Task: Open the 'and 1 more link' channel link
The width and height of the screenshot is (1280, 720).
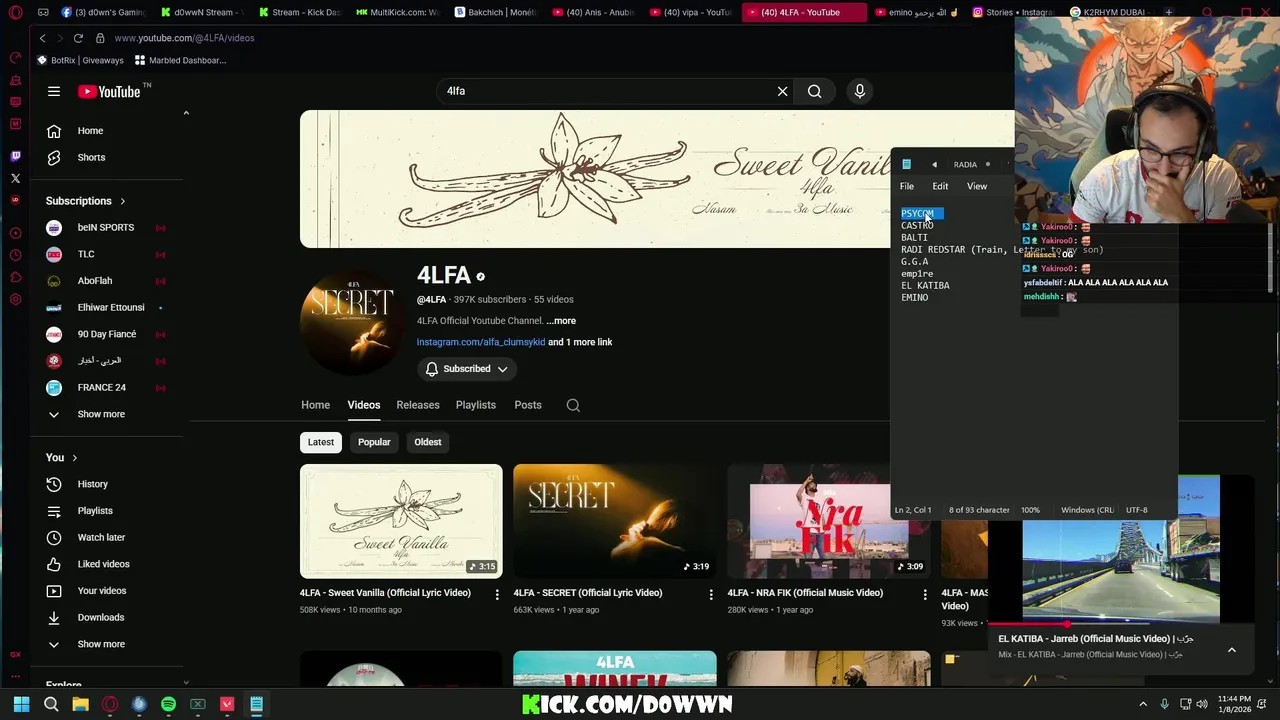Action: pos(580,342)
